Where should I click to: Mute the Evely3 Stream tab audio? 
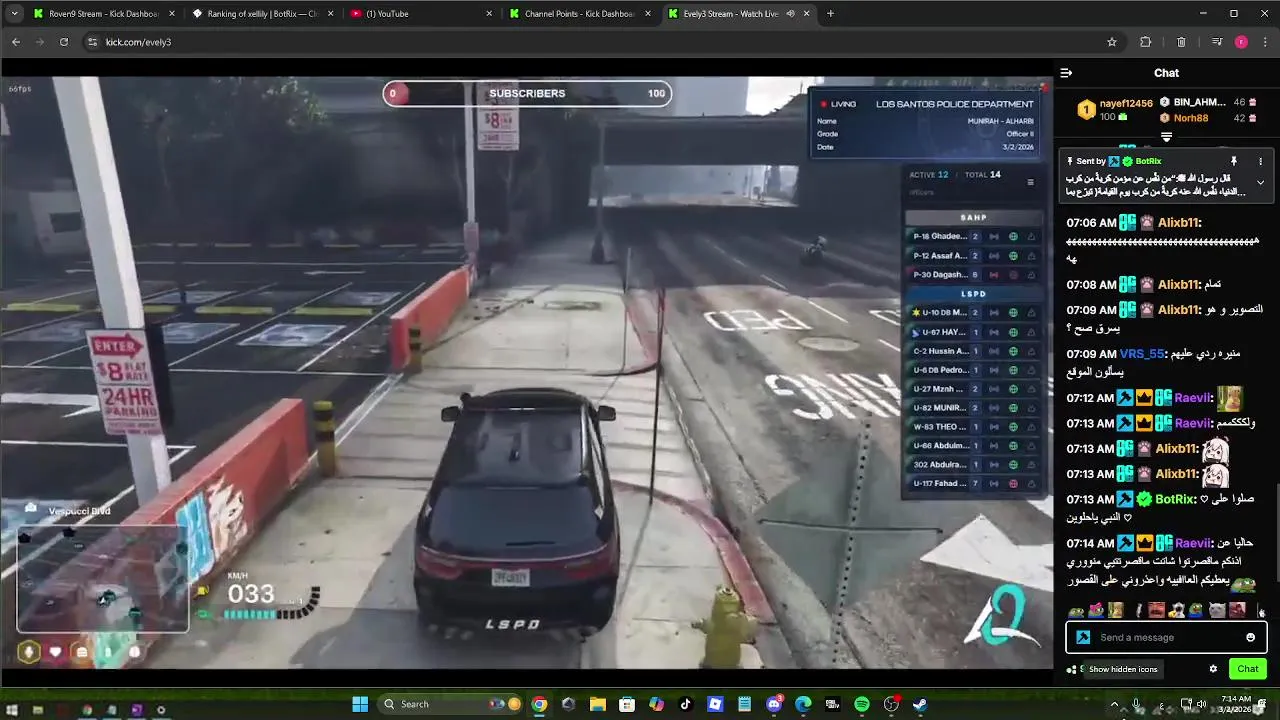pyautogui.click(x=790, y=14)
